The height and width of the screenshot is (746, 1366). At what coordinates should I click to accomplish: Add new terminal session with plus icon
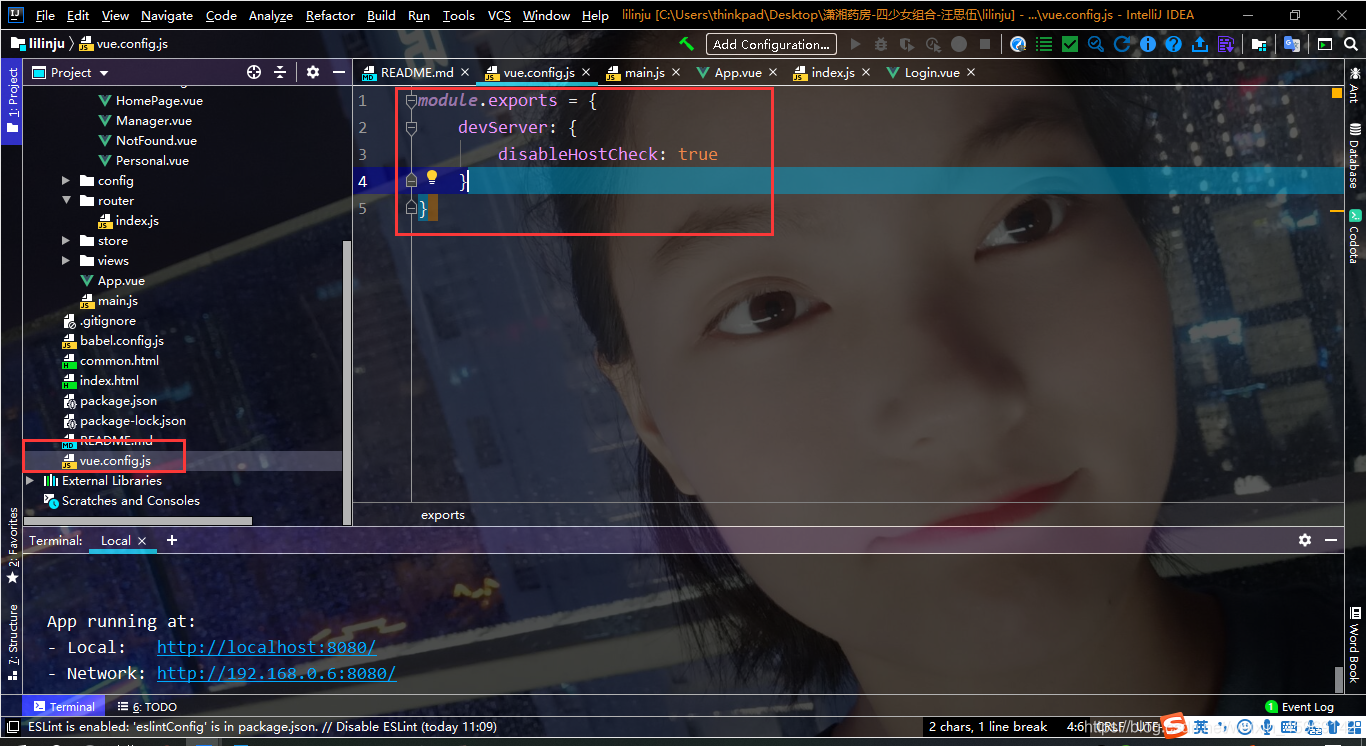[x=172, y=540]
